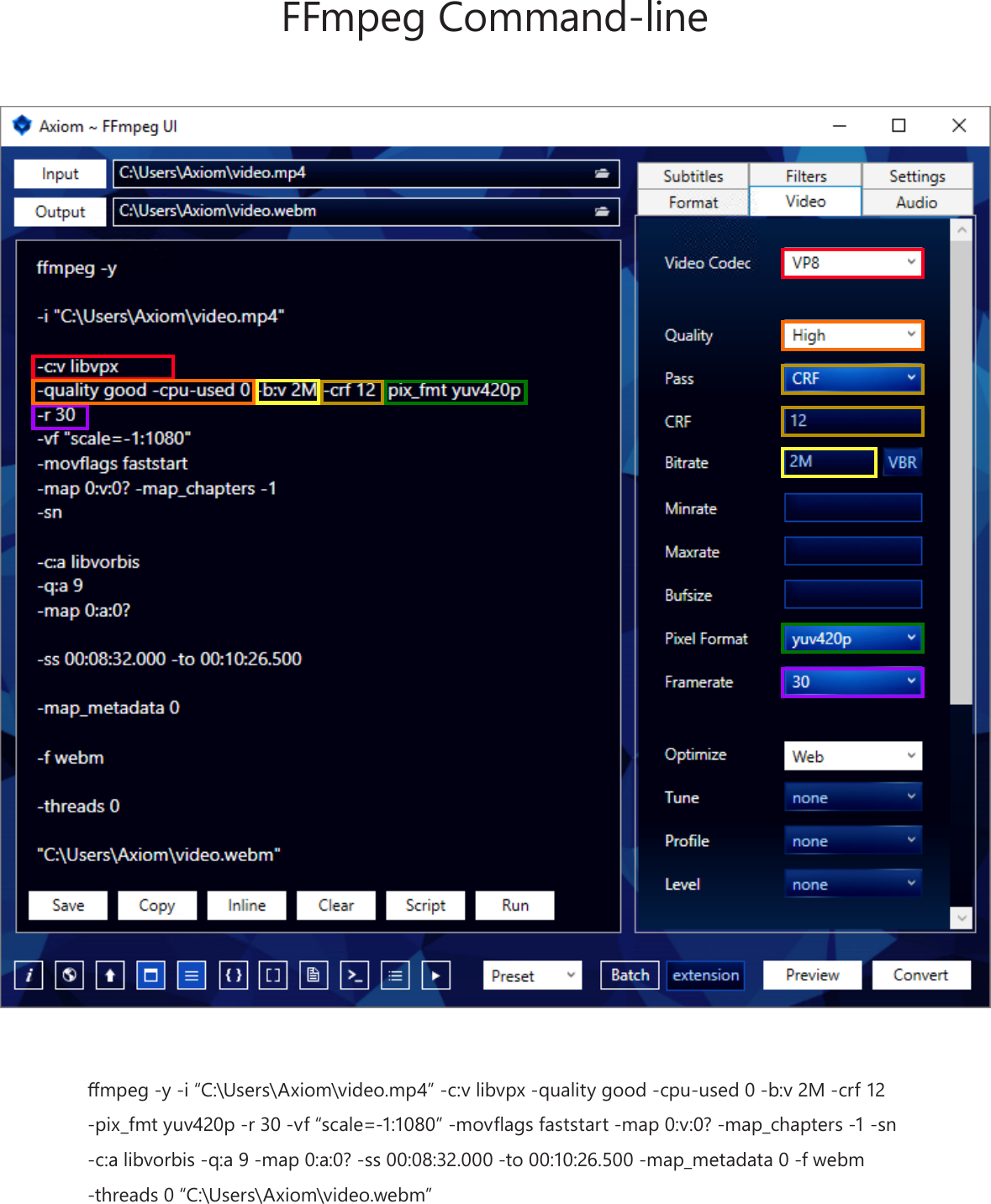Click the Input button
Screen dimensions: 991x1204
tap(61, 174)
